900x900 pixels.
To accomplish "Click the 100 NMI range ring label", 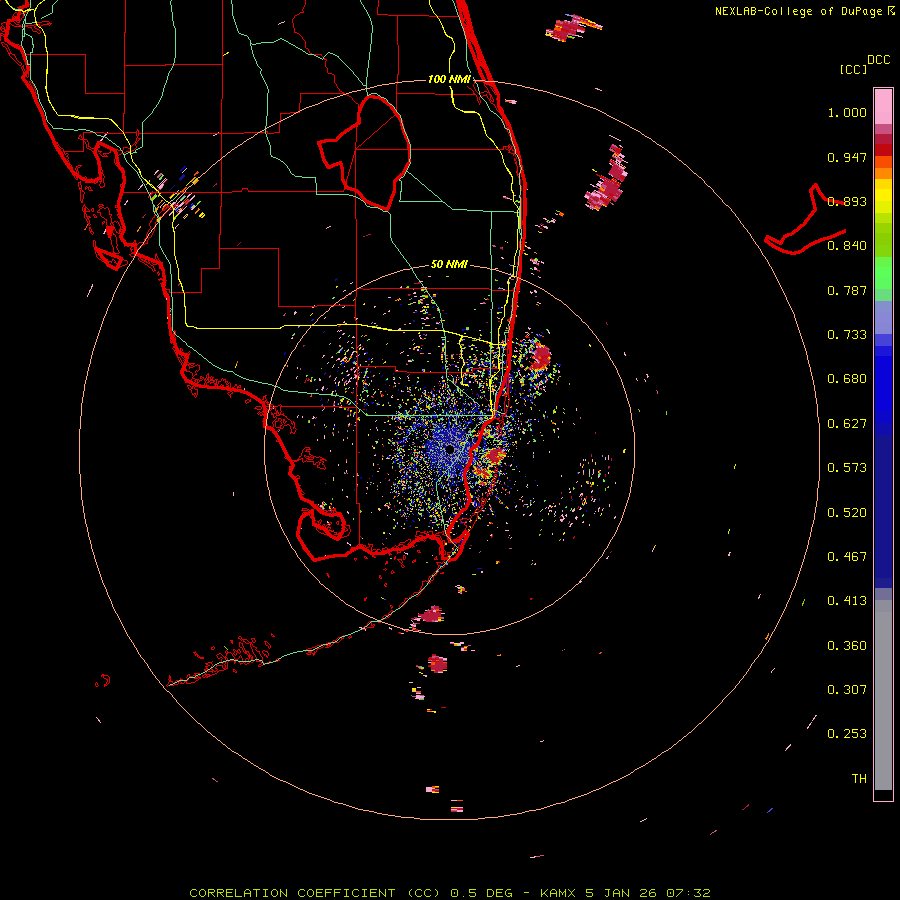I will pyautogui.click(x=449, y=79).
